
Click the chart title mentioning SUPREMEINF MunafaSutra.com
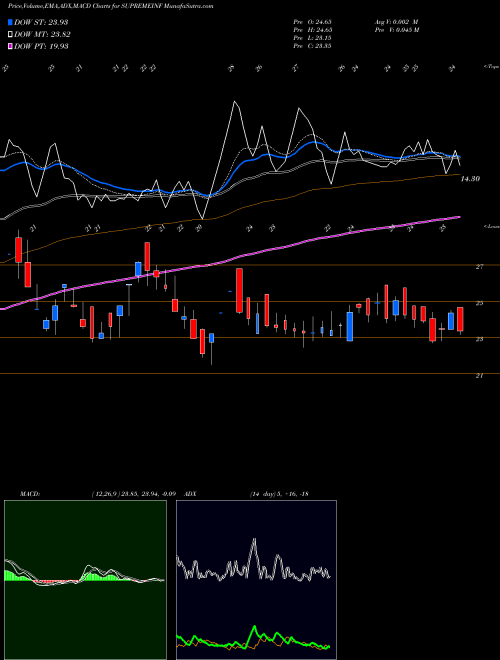coord(110,6)
